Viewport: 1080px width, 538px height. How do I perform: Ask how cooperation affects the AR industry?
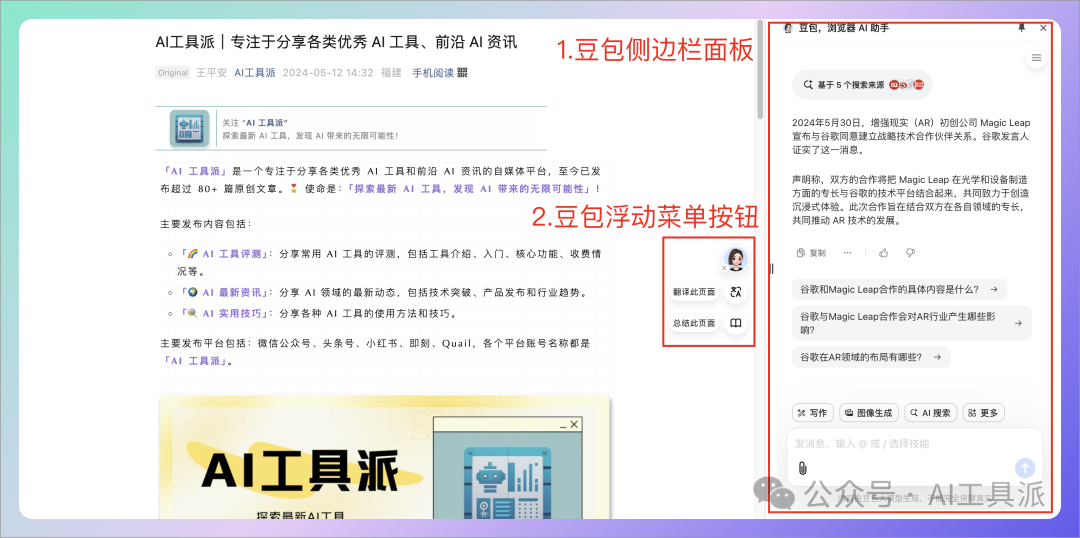pyautogui.click(x=912, y=323)
